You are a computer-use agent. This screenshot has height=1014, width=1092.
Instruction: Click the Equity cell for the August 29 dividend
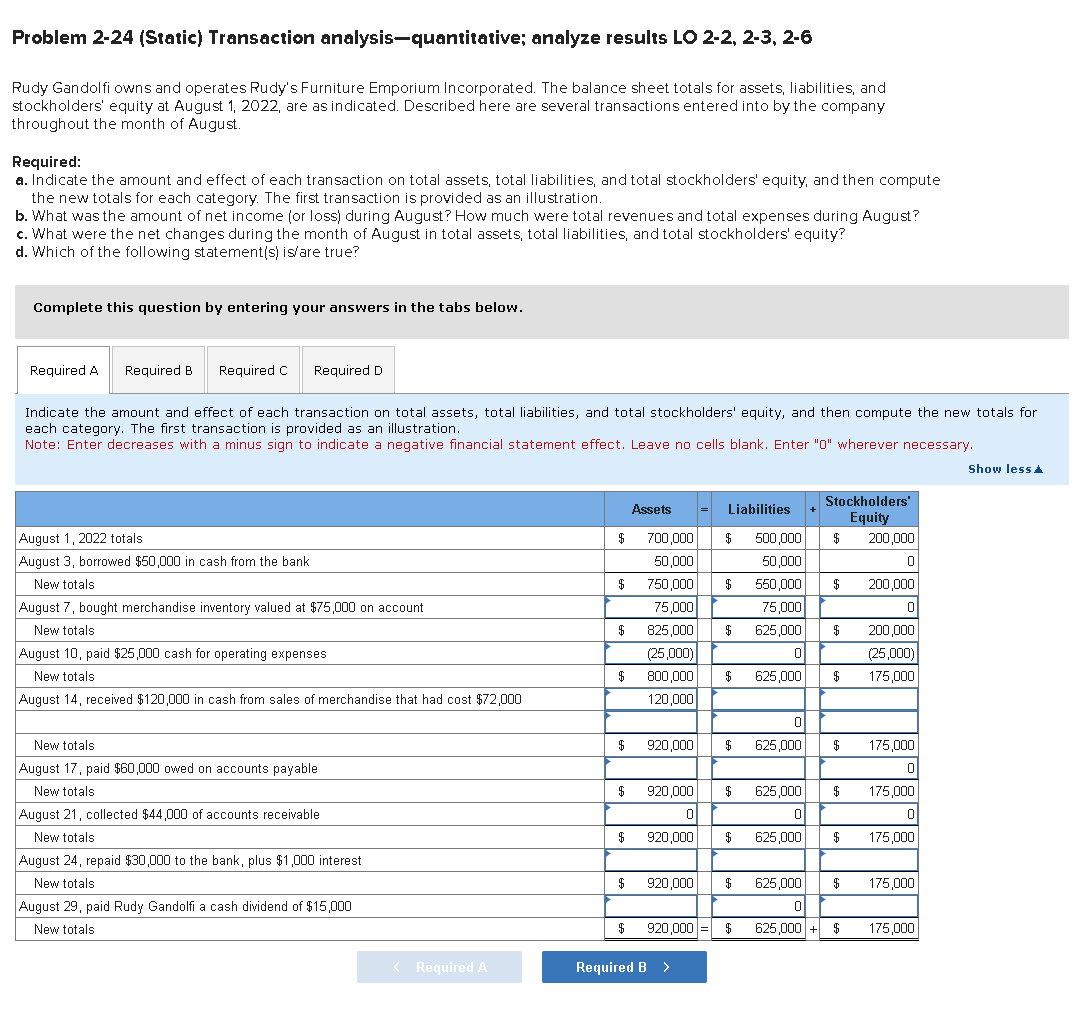868,906
